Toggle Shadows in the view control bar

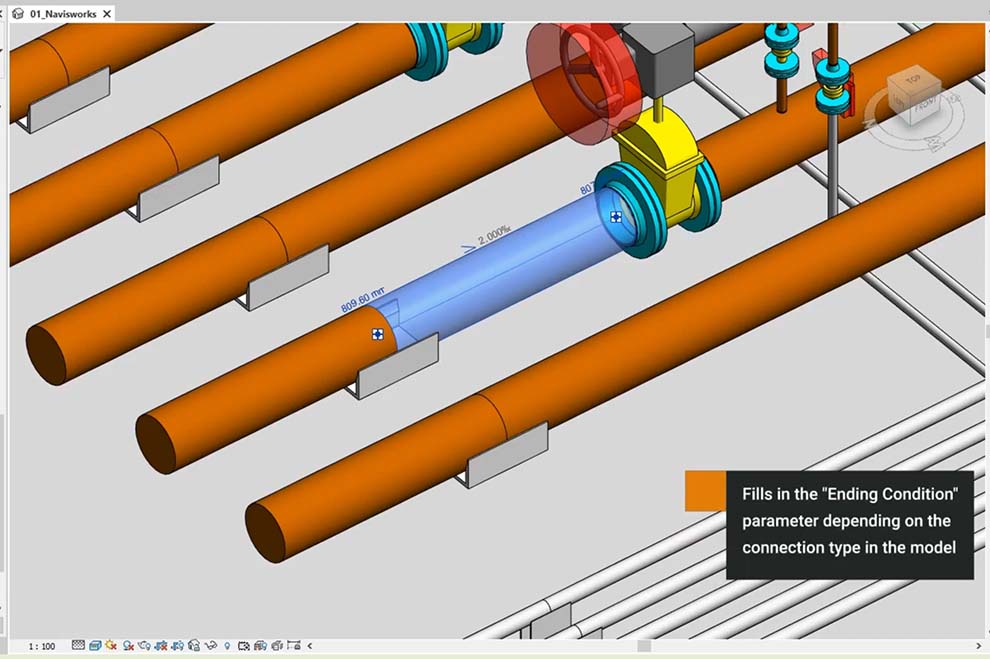point(128,646)
